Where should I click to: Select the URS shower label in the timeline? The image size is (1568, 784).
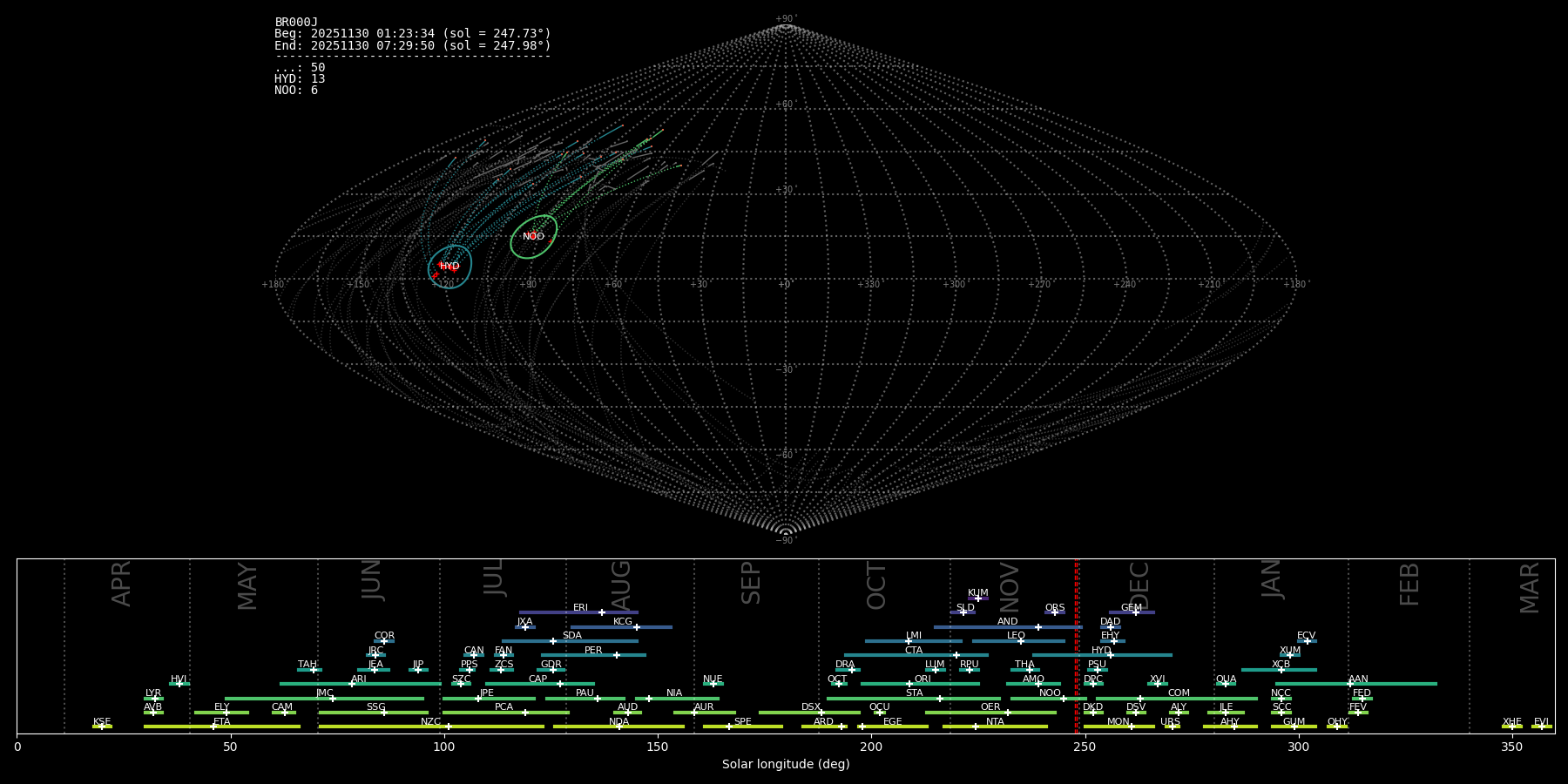point(1170,722)
